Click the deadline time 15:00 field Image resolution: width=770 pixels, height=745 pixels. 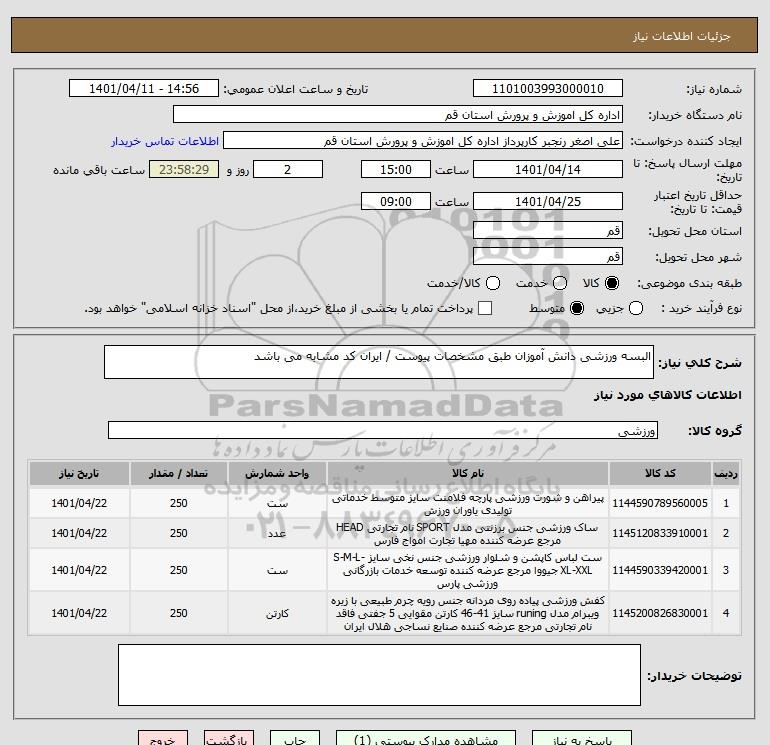(x=396, y=169)
